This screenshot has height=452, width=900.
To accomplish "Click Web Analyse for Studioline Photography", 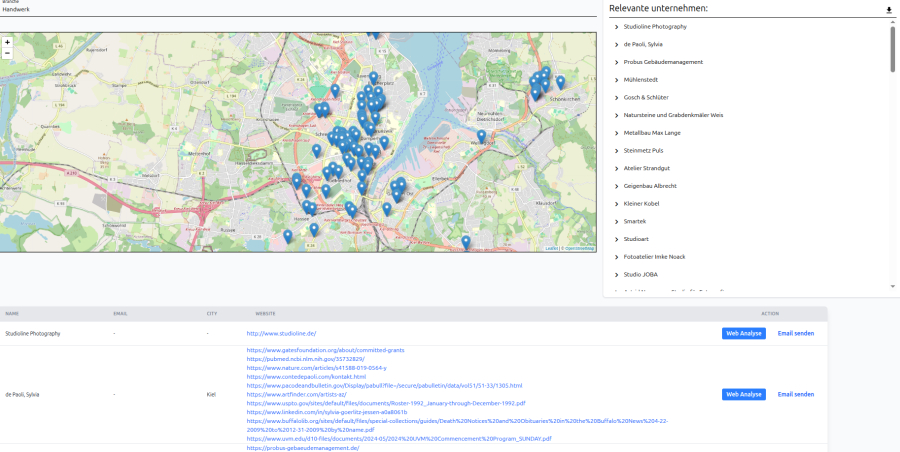I will point(743,333).
